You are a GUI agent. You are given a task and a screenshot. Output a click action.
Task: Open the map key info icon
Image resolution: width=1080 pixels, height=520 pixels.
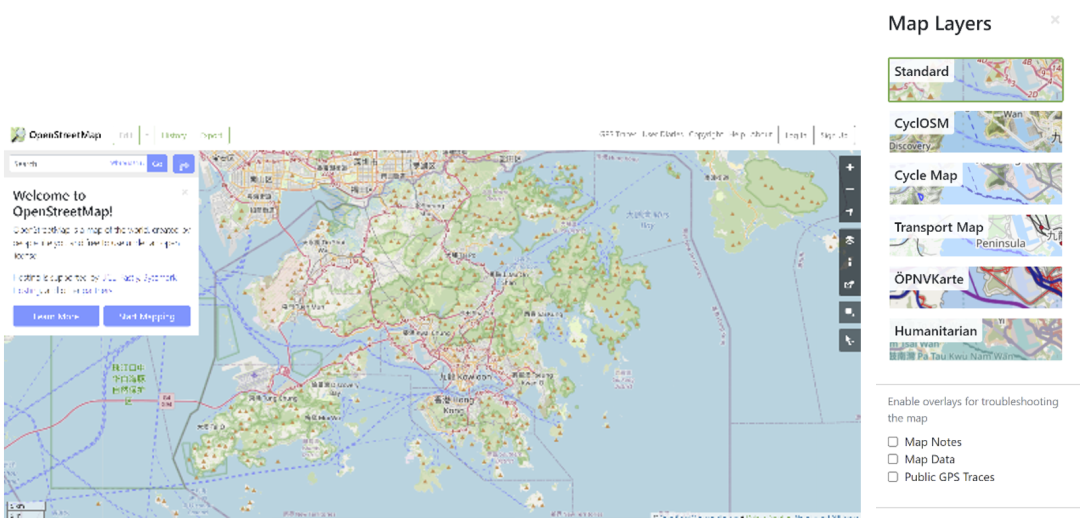tap(850, 262)
